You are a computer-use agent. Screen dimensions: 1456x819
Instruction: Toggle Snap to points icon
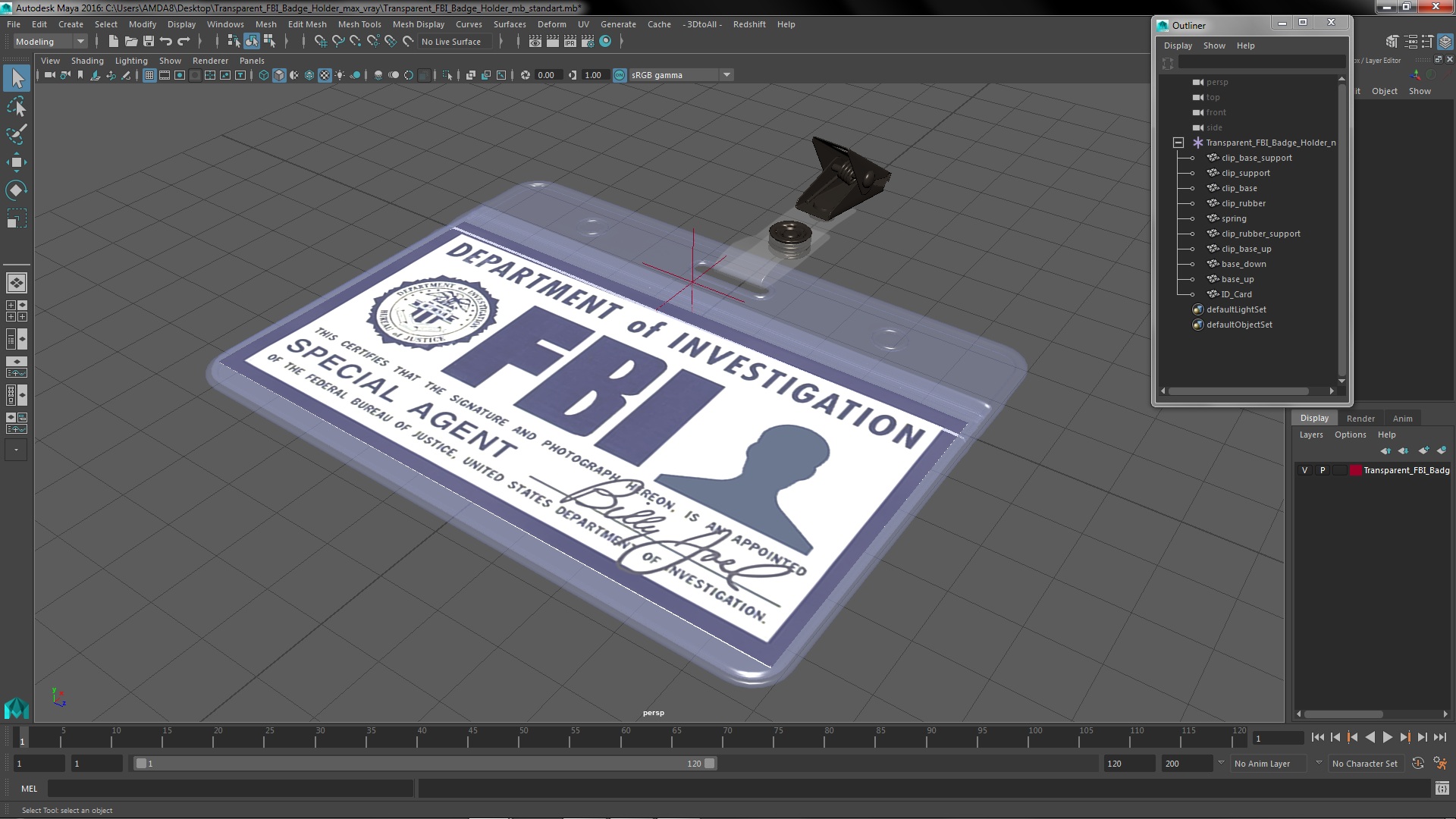pyautogui.click(x=356, y=42)
